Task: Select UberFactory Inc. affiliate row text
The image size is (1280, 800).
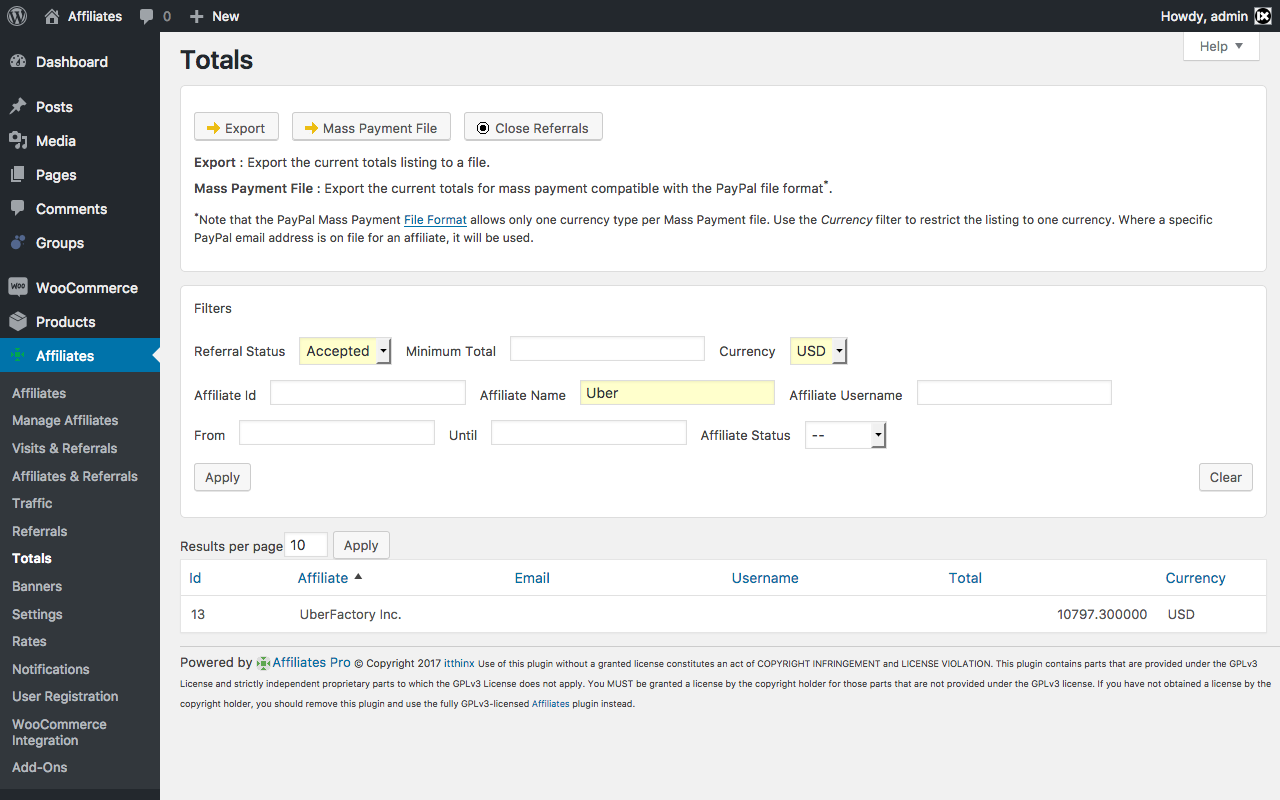Action: (x=351, y=614)
